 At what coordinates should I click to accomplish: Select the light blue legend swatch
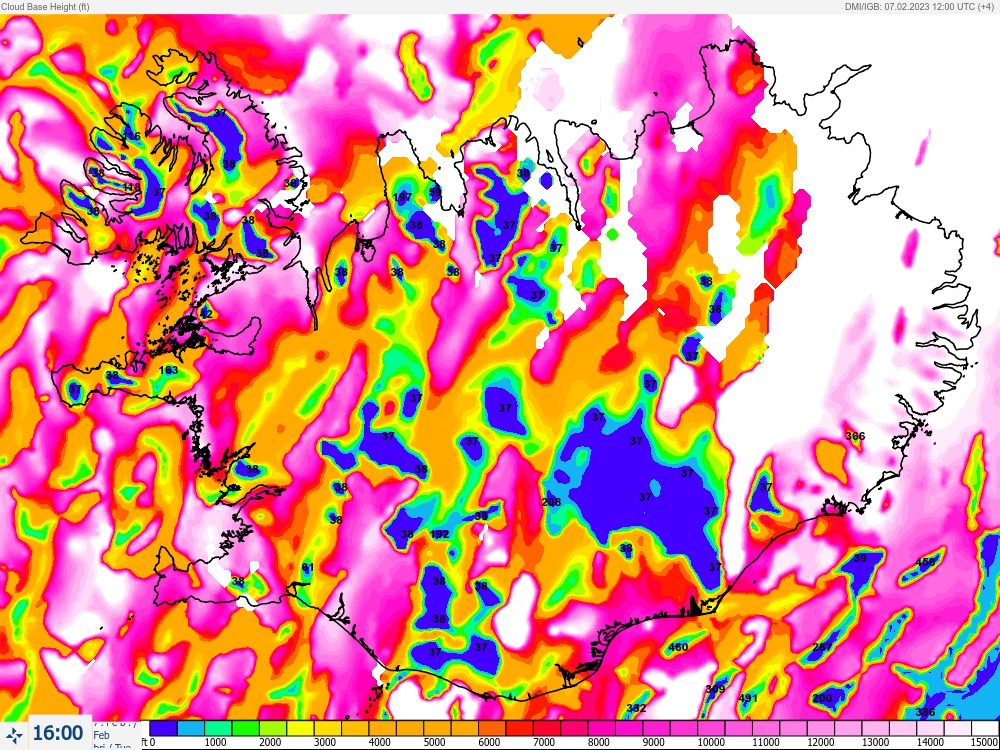191,728
